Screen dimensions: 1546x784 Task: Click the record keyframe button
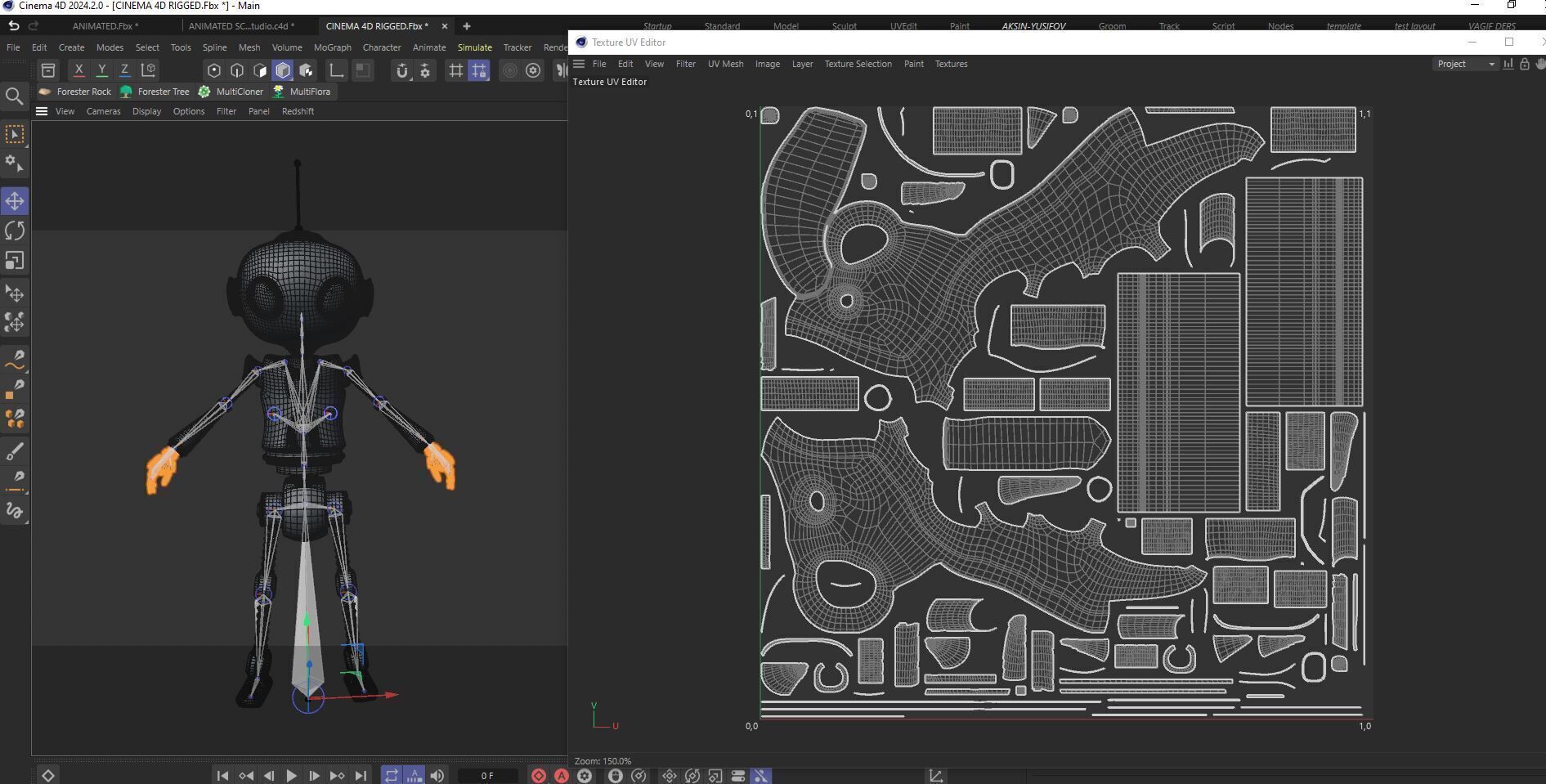(x=539, y=776)
